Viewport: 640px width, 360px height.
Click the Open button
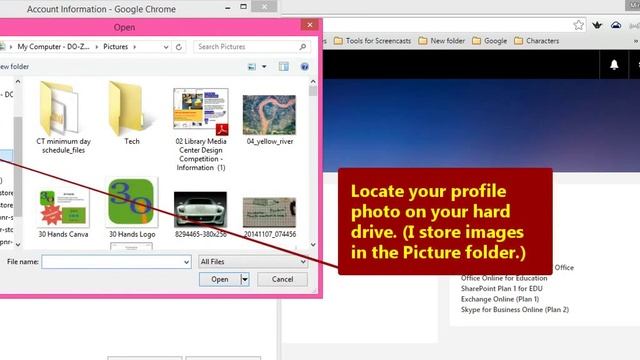tap(220, 280)
